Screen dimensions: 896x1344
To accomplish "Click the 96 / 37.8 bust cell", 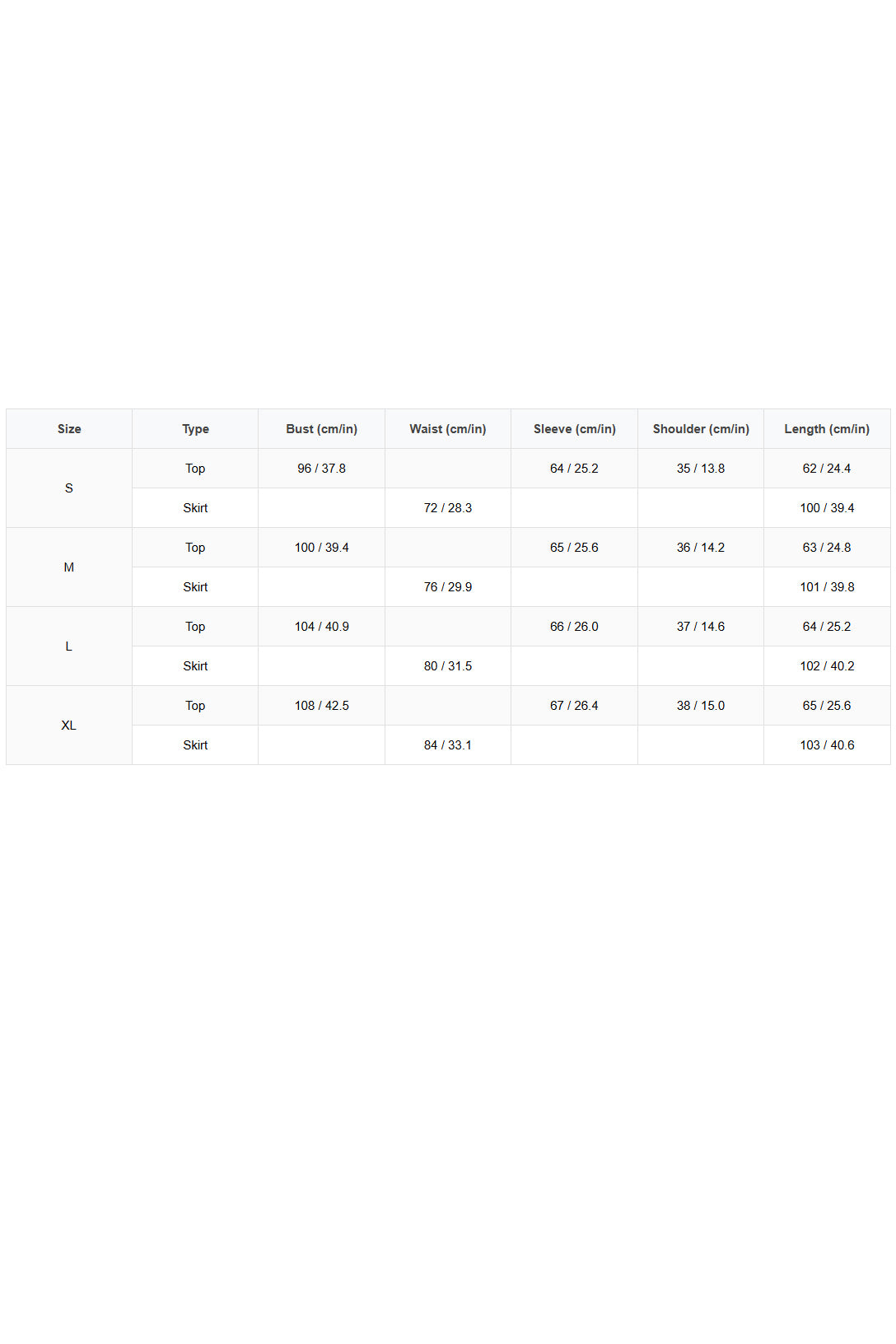I will point(322,469).
